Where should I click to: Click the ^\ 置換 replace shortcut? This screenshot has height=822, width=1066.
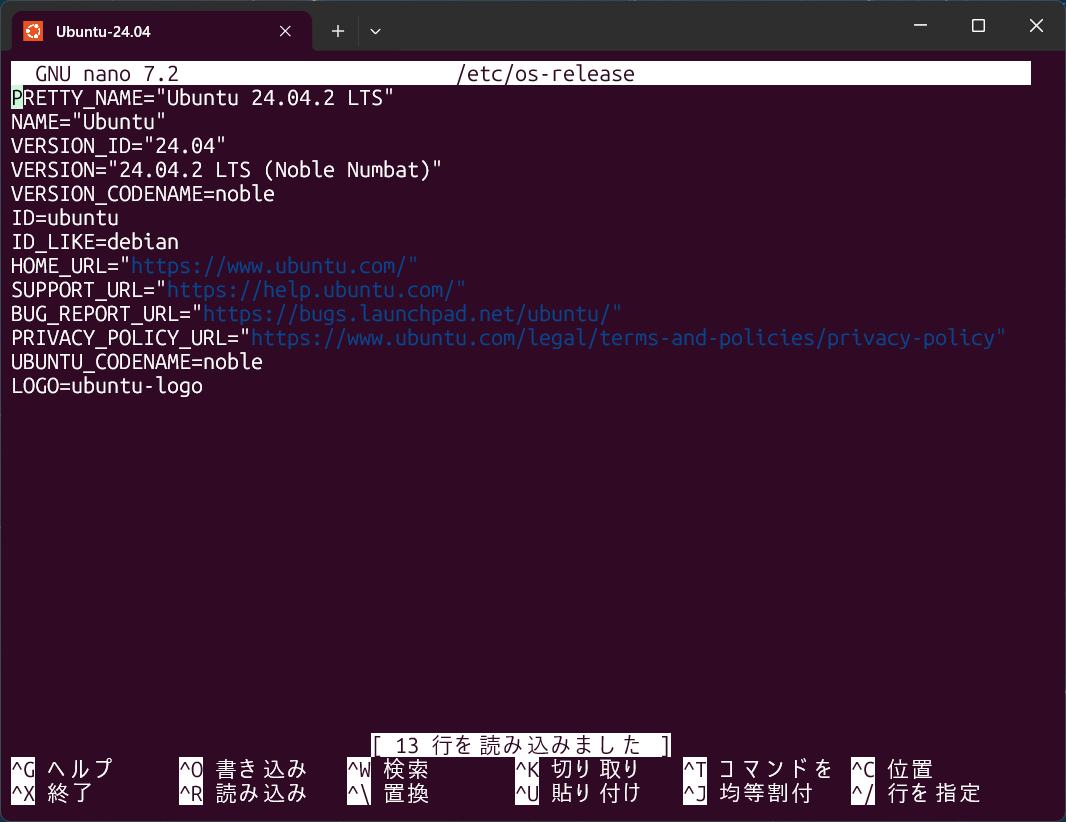tap(388, 793)
